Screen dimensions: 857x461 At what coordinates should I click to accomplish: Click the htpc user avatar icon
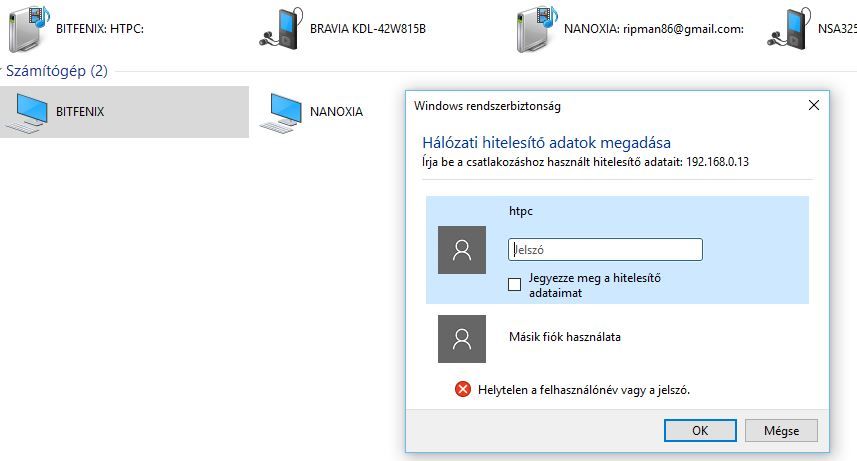point(462,250)
